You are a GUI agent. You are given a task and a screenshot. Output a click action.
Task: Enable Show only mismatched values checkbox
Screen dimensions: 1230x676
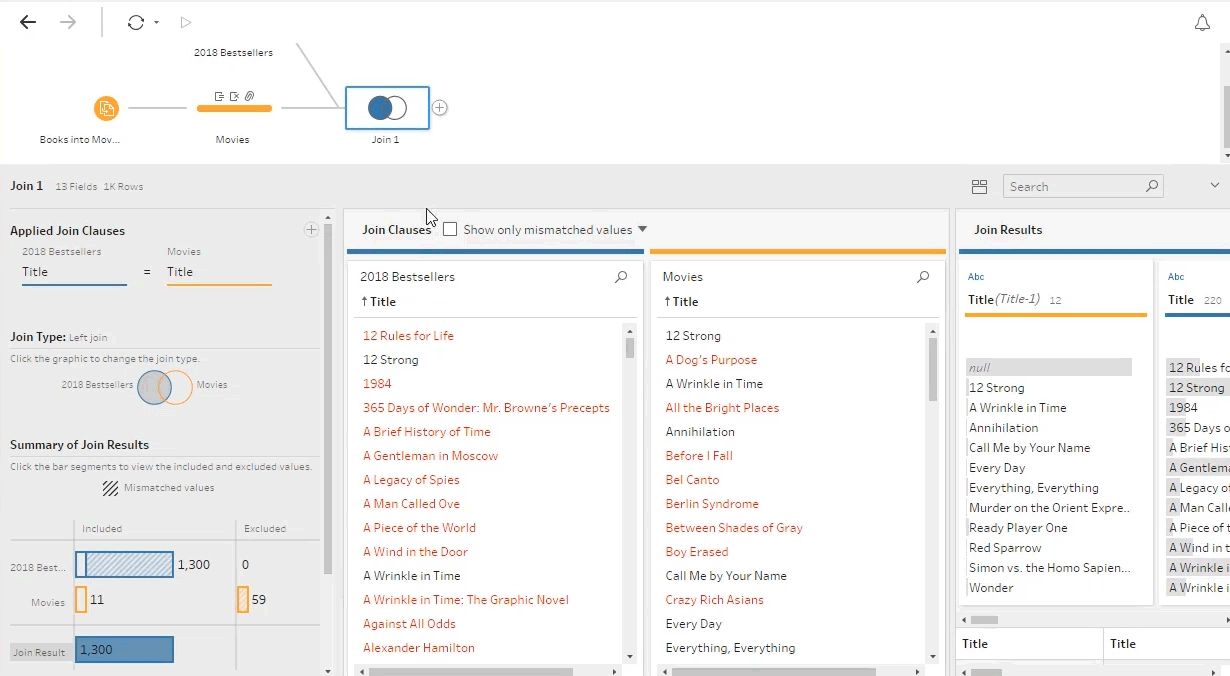pyautogui.click(x=450, y=229)
